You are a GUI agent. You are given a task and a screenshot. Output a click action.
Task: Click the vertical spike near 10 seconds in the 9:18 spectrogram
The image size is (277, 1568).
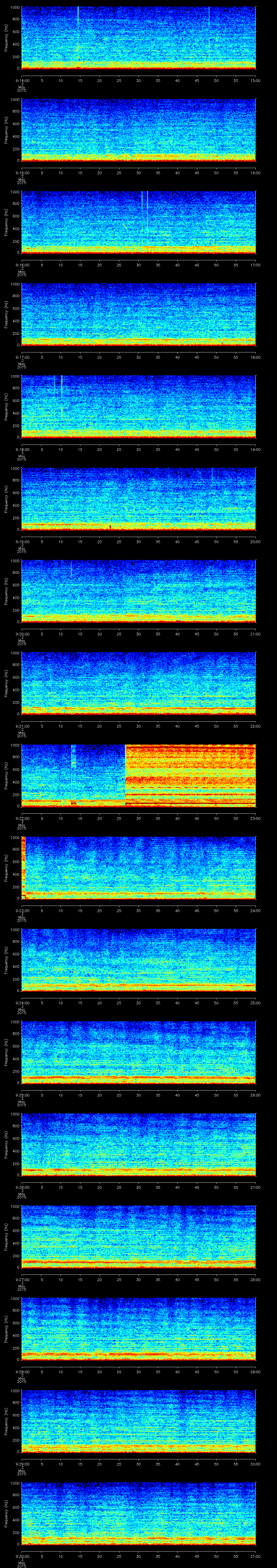(x=61, y=386)
